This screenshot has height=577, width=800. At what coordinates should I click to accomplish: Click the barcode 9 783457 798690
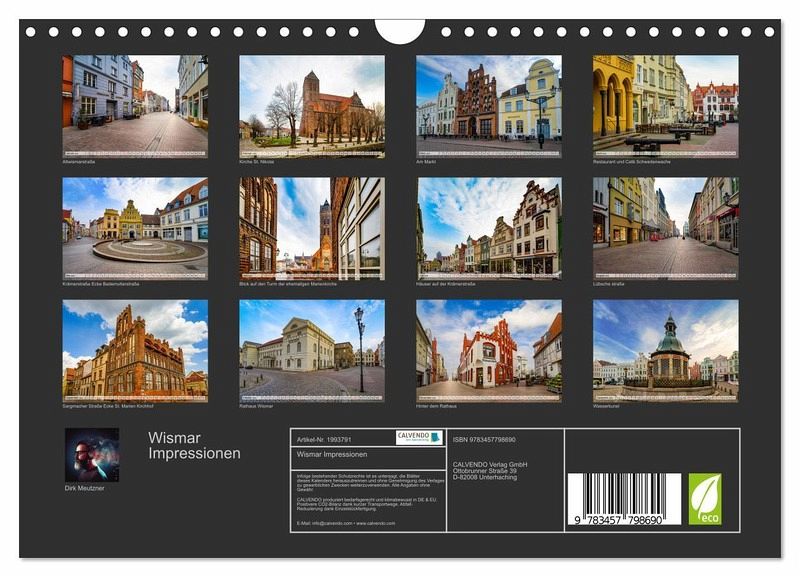point(624,499)
